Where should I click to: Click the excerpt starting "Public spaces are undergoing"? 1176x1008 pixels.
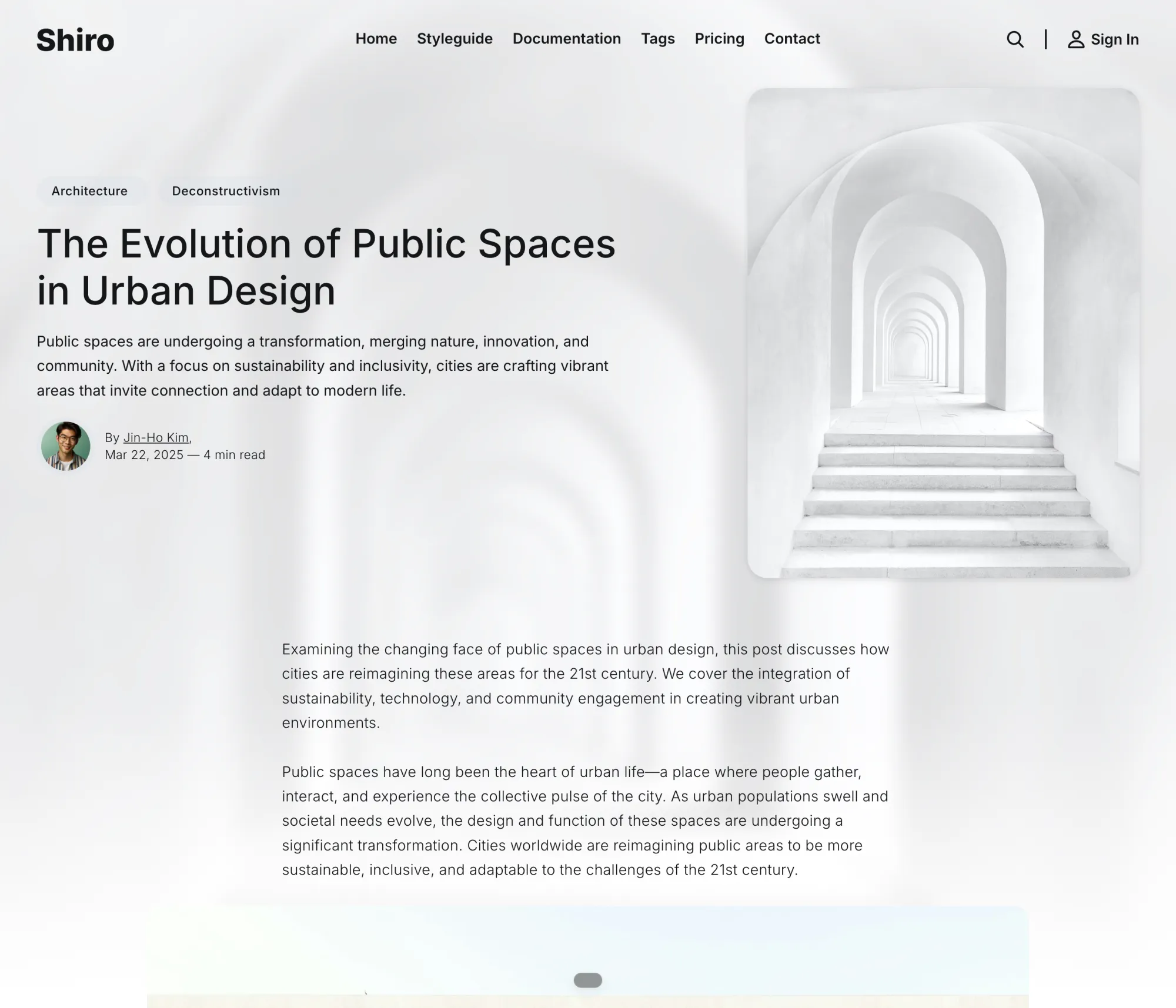(x=323, y=366)
